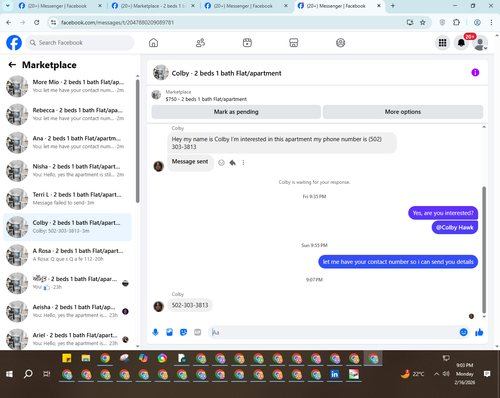Go back using Marketplace back arrow

12,65
